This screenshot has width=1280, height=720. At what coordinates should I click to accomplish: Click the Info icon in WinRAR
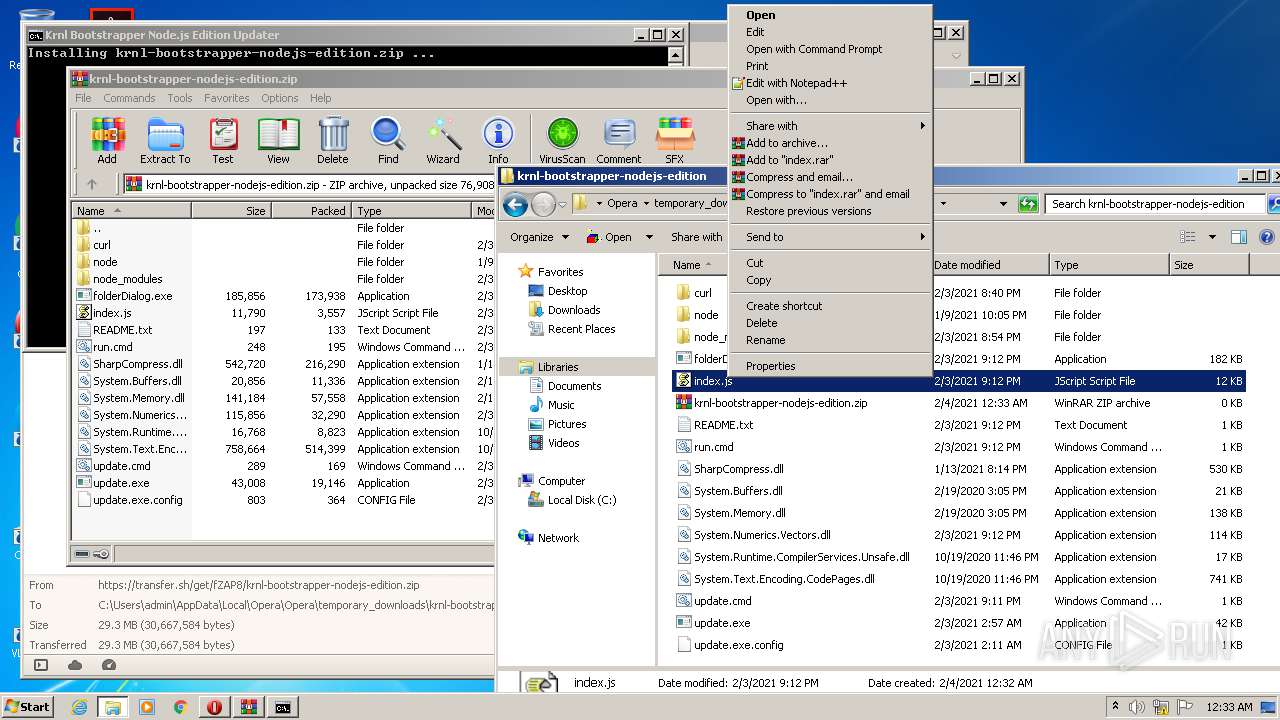pos(498,140)
